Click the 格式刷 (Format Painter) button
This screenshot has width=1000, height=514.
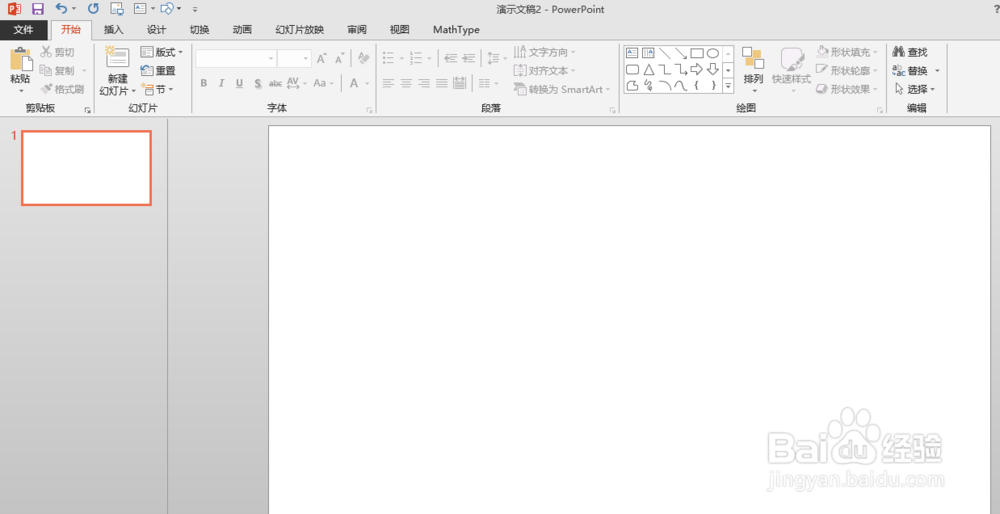point(62,89)
